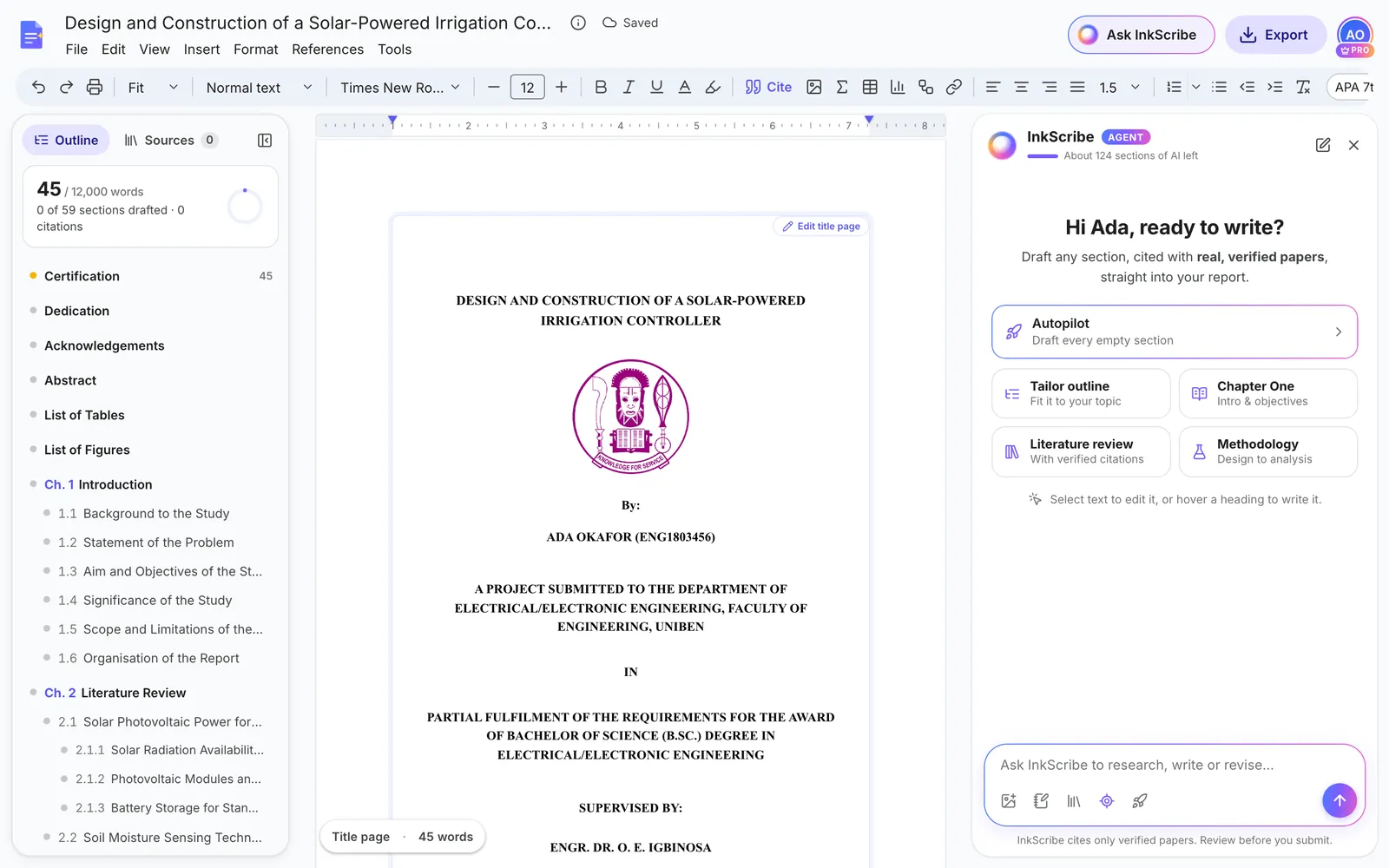Toggle the focus target mode in prompt box
This screenshot has height=868, width=1389.
1107,801
